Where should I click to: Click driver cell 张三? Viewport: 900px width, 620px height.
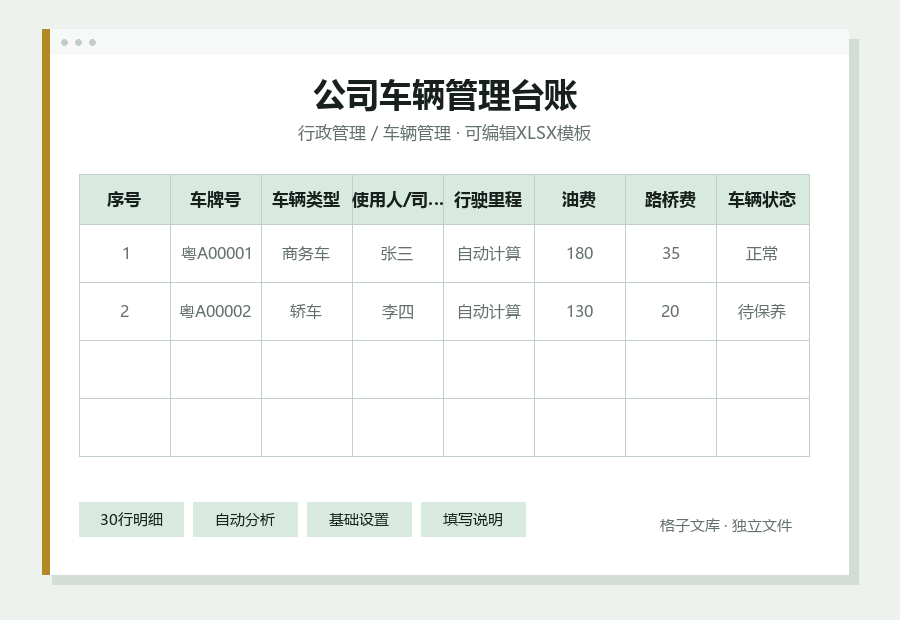pyautogui.click(x=398, y=253)
